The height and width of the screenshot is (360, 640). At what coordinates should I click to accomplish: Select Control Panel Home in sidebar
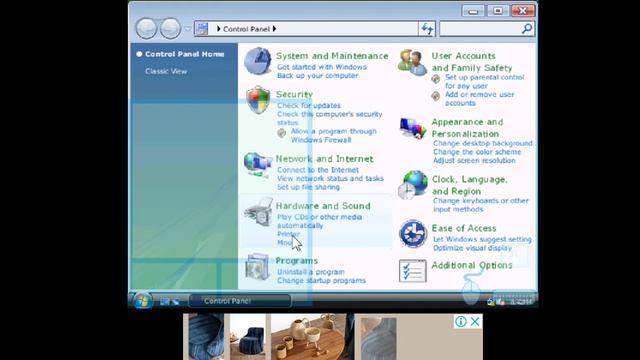184,54
